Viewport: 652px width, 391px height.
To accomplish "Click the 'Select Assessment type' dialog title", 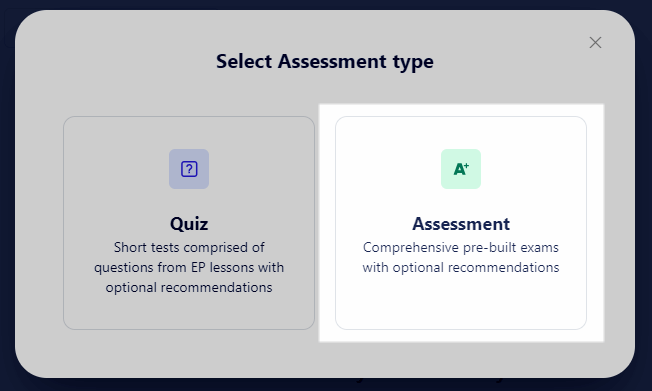I will coord(325,62).
